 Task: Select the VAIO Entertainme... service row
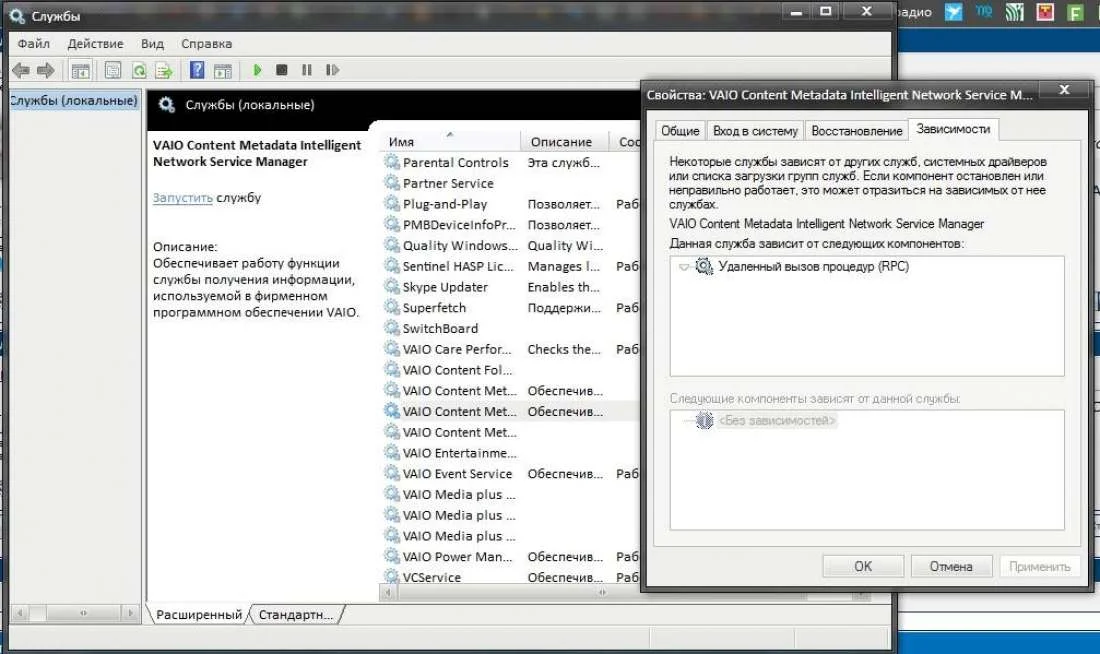coord(511,453)
